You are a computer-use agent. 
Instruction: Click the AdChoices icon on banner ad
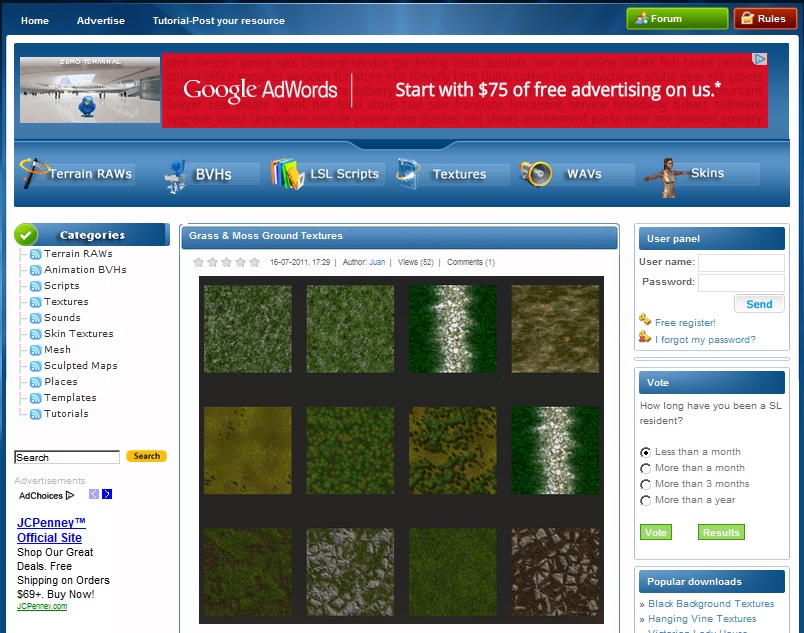coord(760,59)
